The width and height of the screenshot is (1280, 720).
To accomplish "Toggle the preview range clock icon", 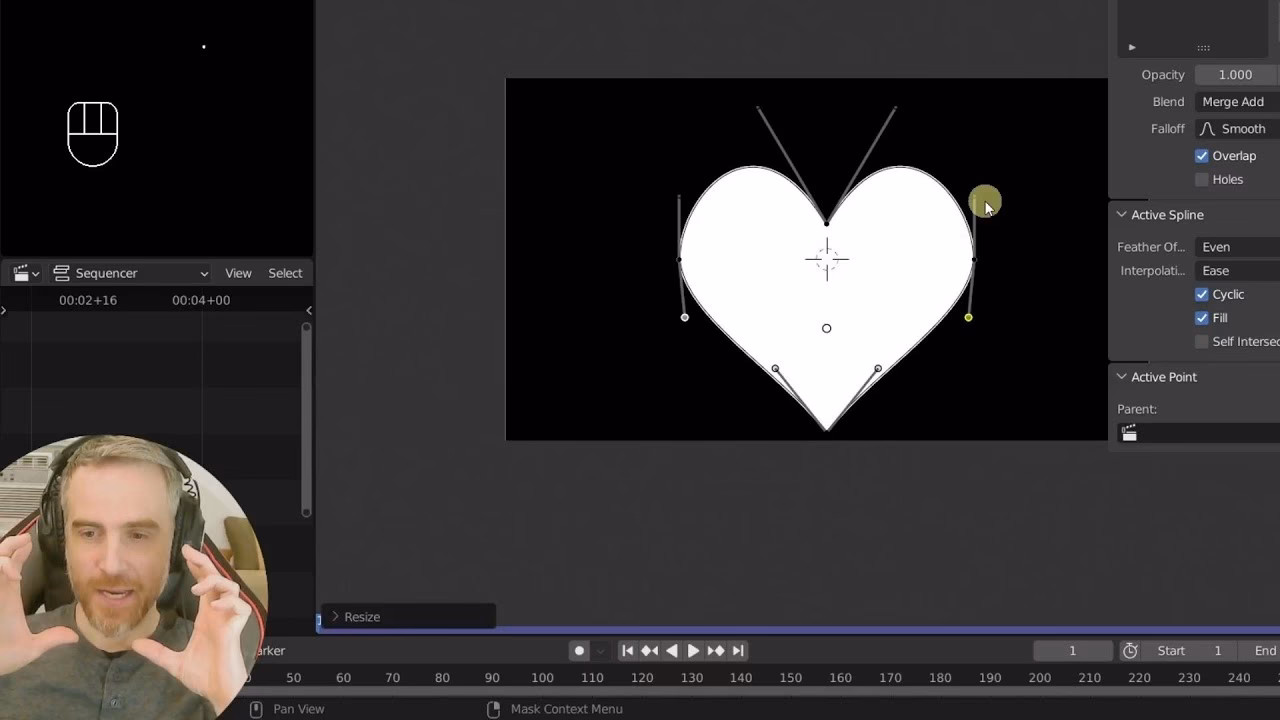I will (x=1130, y=651).
